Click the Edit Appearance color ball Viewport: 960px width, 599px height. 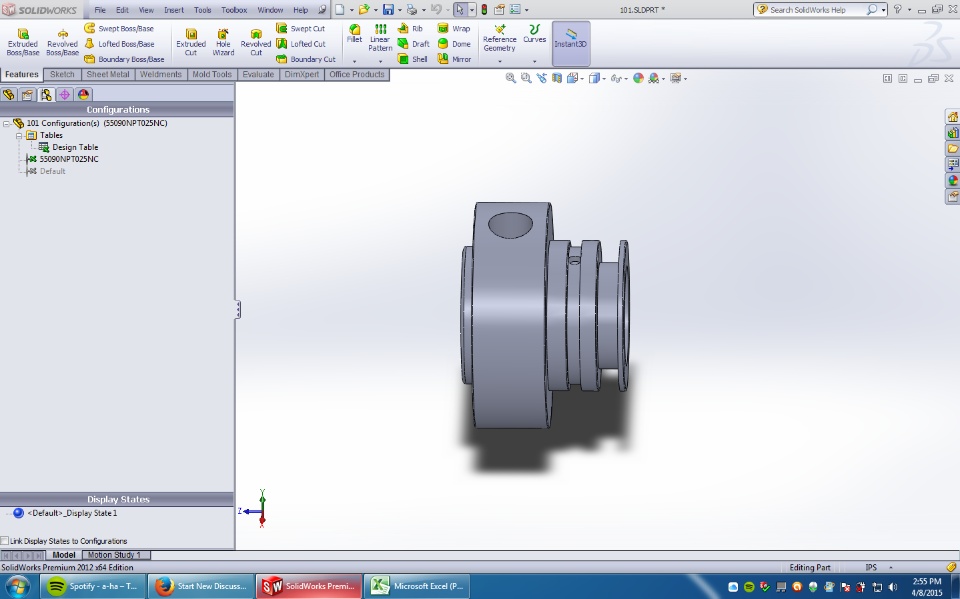[x=638, y=78]
